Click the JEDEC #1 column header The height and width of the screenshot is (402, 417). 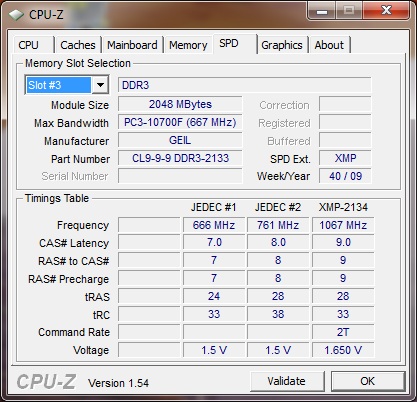214,207
